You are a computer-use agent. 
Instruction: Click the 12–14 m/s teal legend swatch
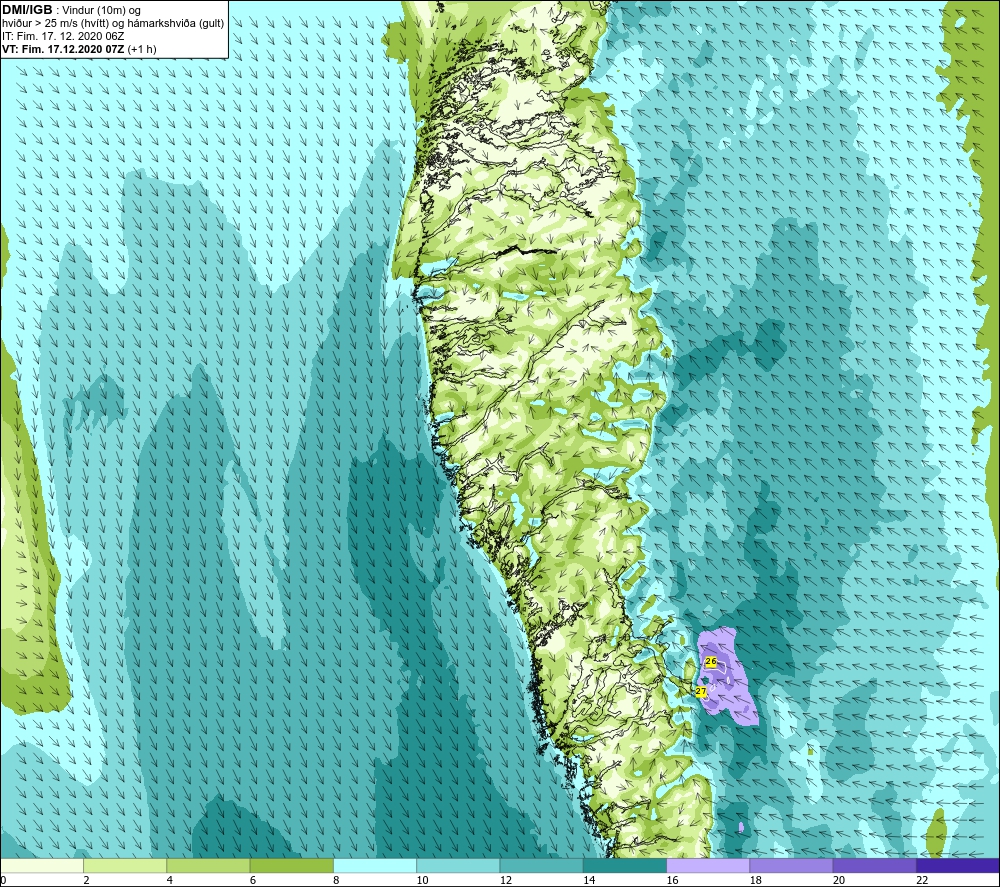coord(541,865)
